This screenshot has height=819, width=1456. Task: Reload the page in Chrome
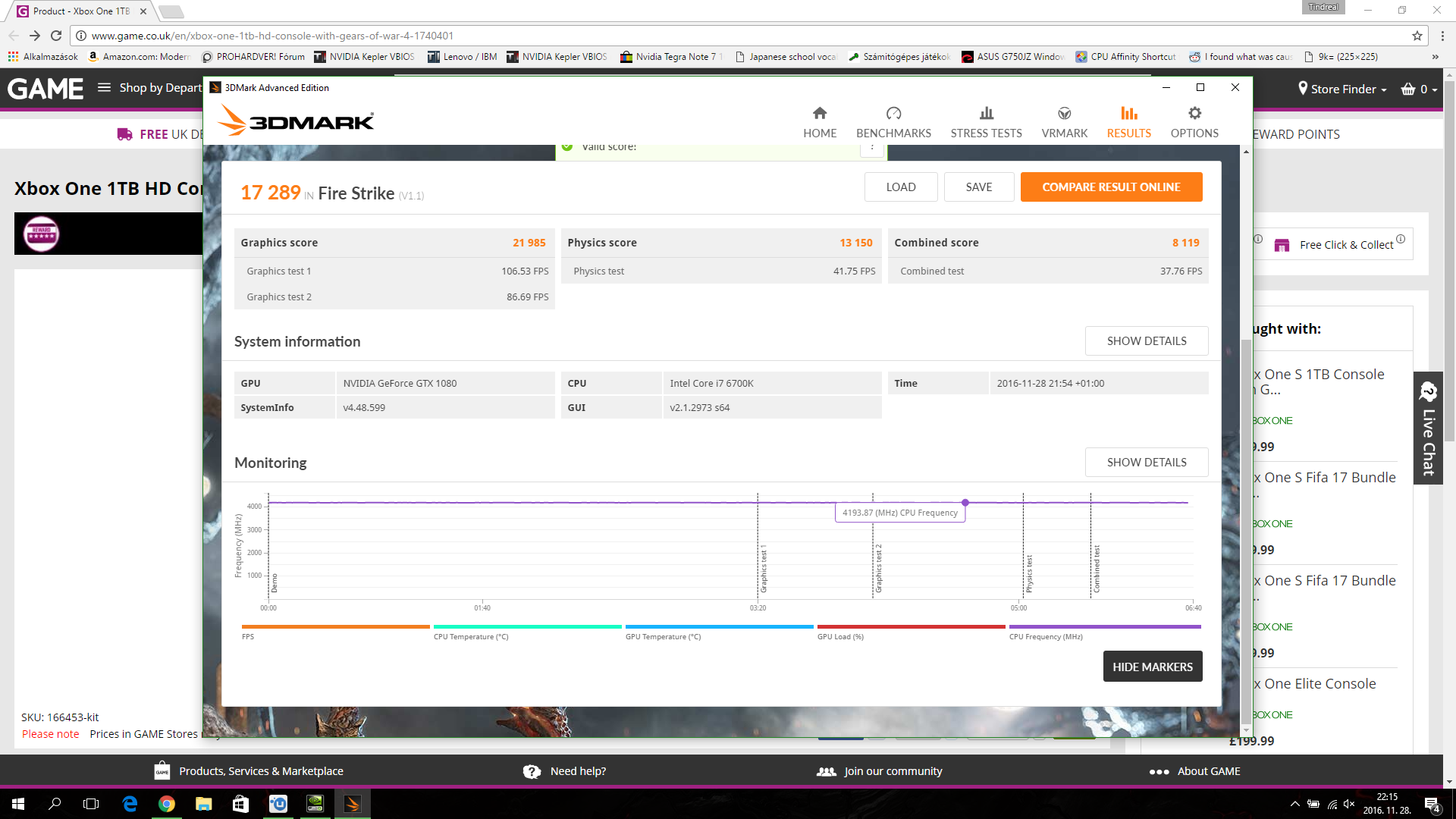pos(56,36)
